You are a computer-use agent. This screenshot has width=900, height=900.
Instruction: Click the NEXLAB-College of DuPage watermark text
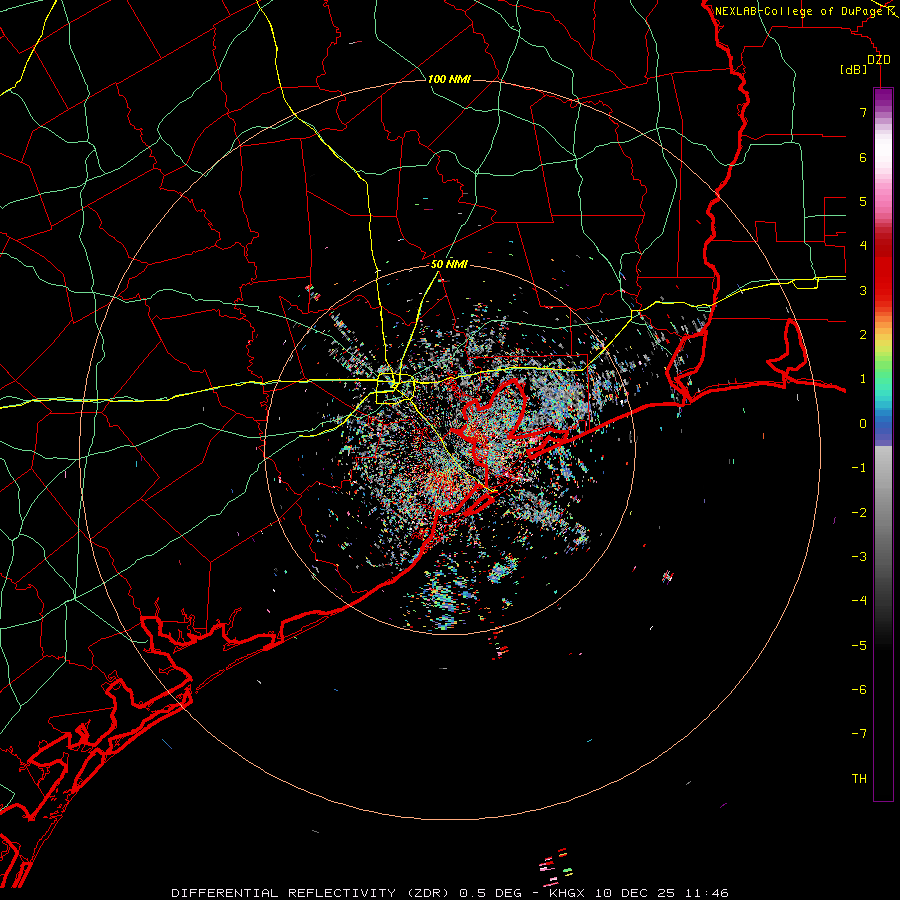coord(798,11)
